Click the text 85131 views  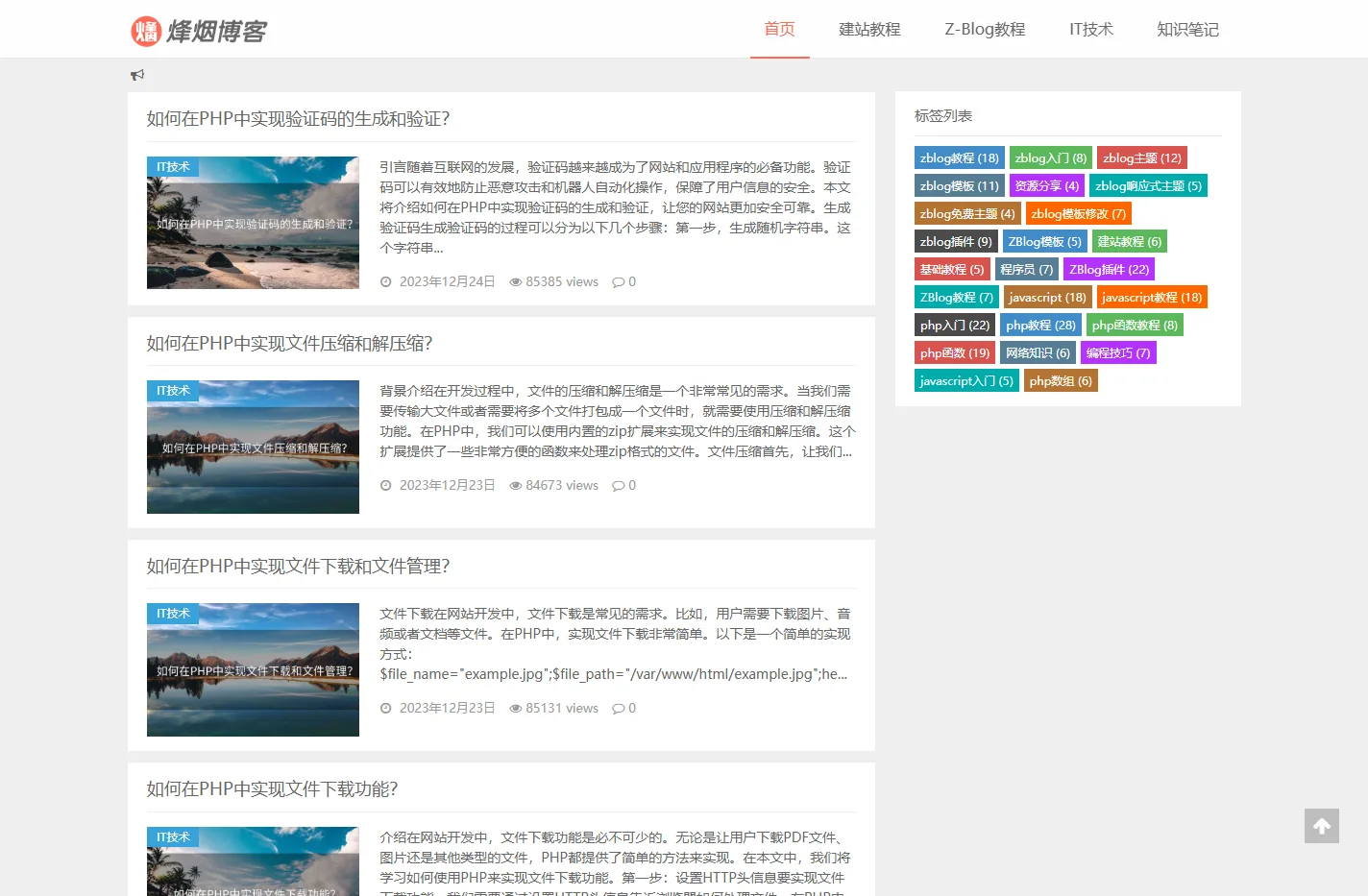[x=562, y=709]
